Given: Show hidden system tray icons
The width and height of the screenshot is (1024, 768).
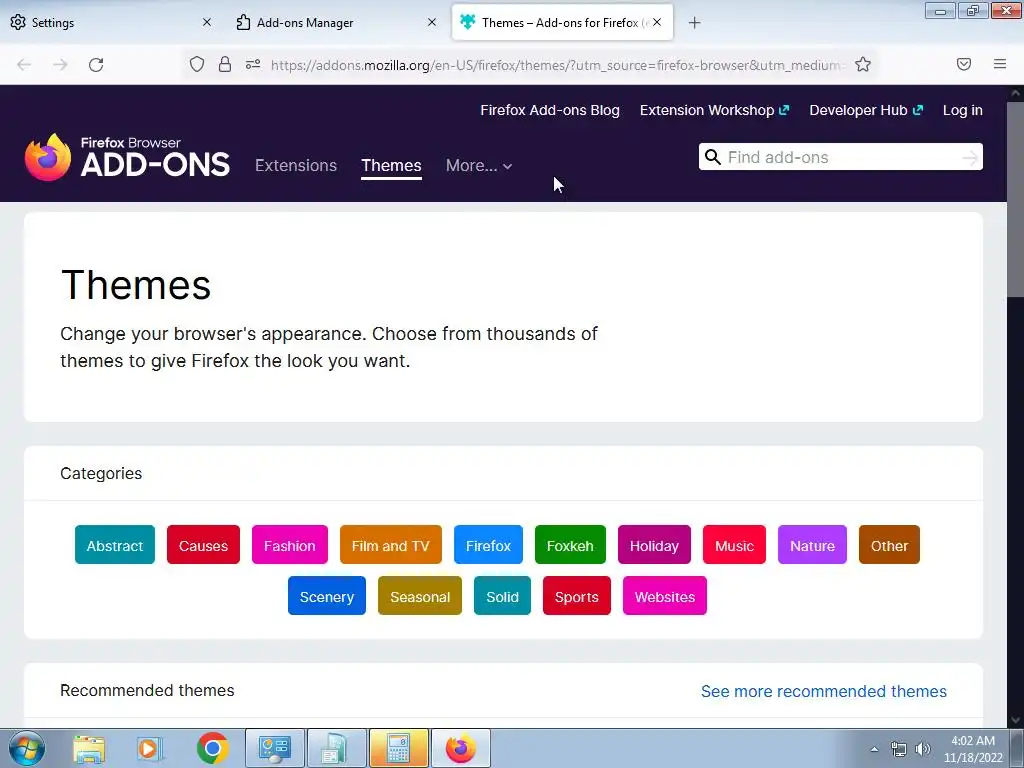Looking at the screenshot, I should (874, 749).
